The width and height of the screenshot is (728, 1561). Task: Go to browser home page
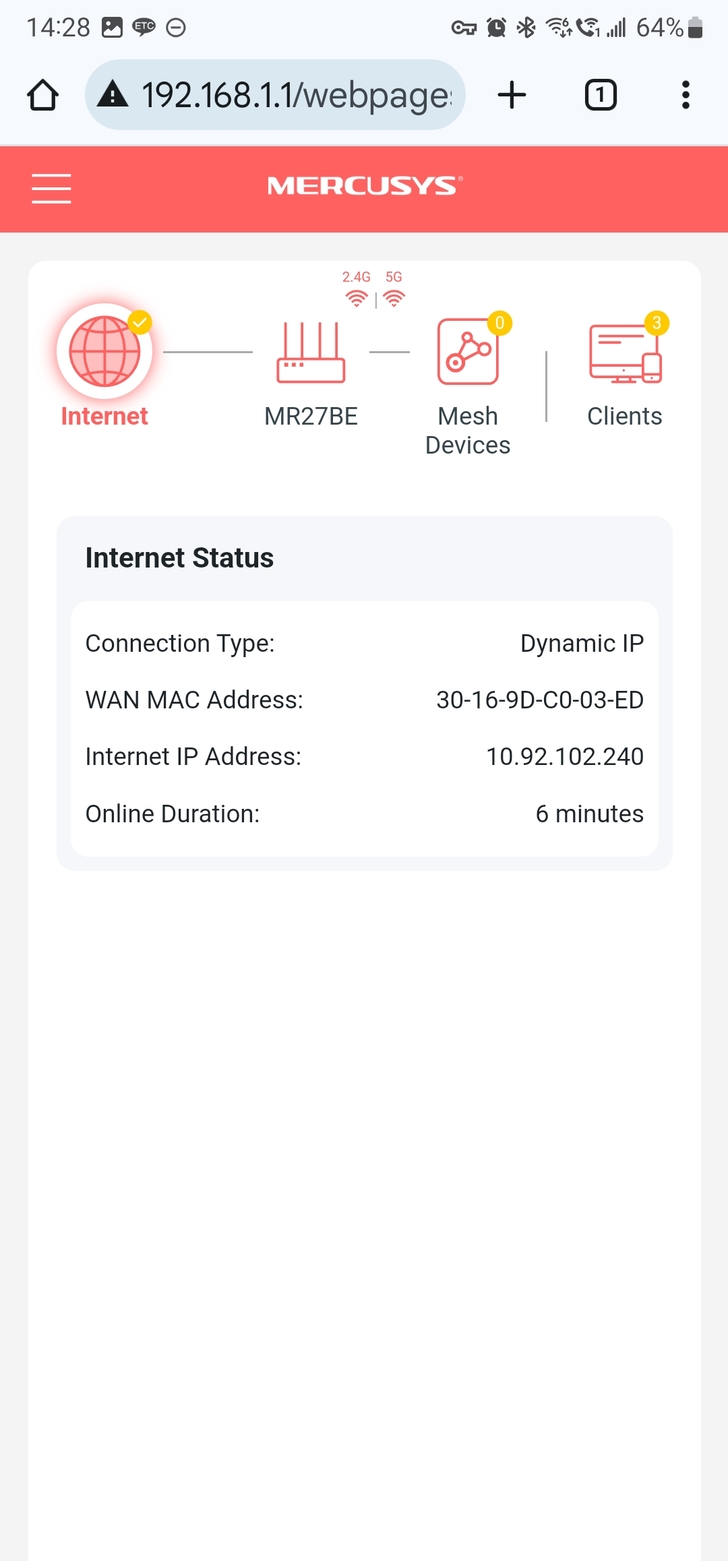tap(43, 95)
